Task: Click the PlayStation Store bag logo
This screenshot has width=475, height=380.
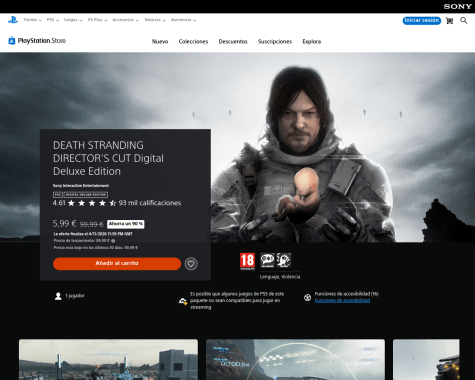Action: pos(12,41)
